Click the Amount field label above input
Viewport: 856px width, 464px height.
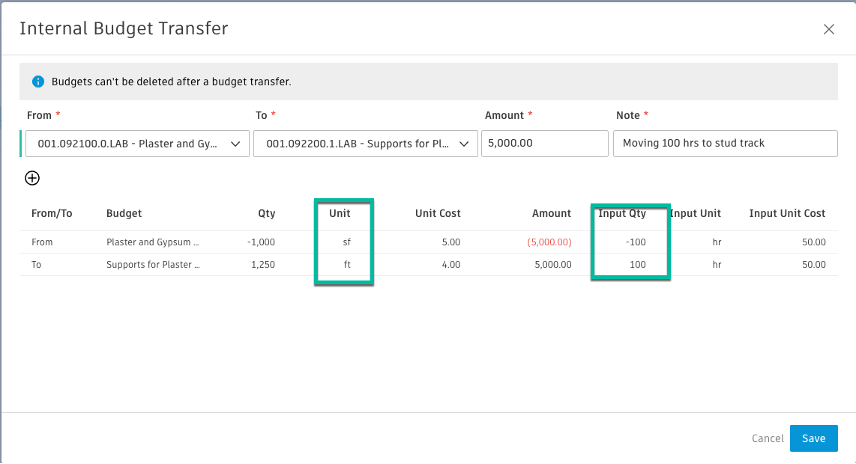504,115
